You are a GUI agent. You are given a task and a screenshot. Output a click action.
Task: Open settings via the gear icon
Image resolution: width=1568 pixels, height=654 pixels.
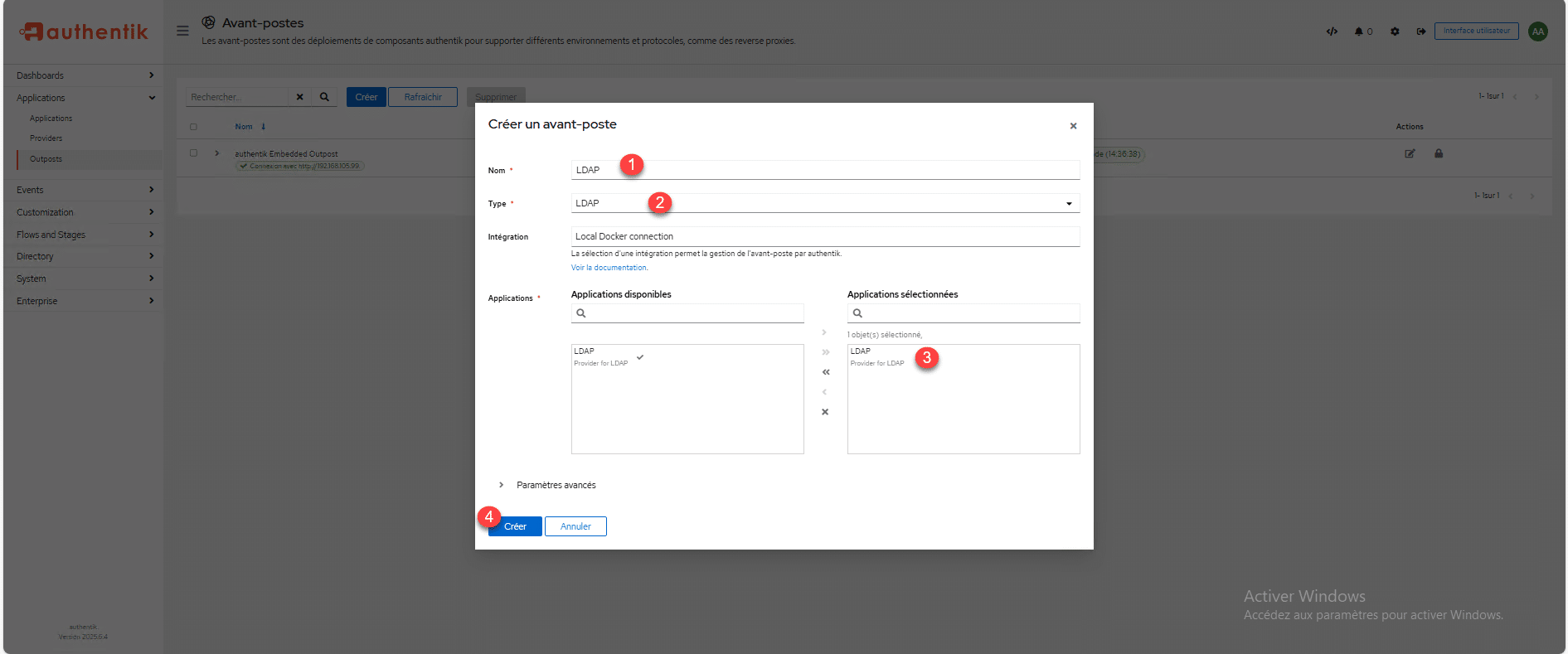pyautogui.click(x=1395, y=31)
